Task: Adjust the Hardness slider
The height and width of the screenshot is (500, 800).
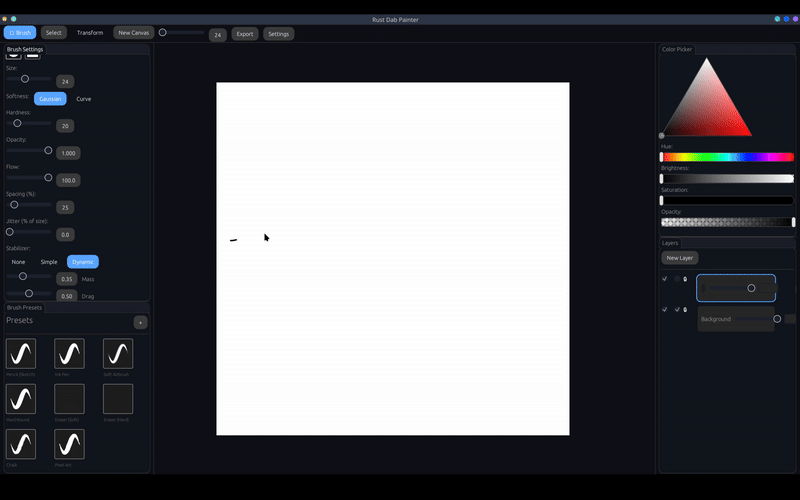Action: pos(29,123)
